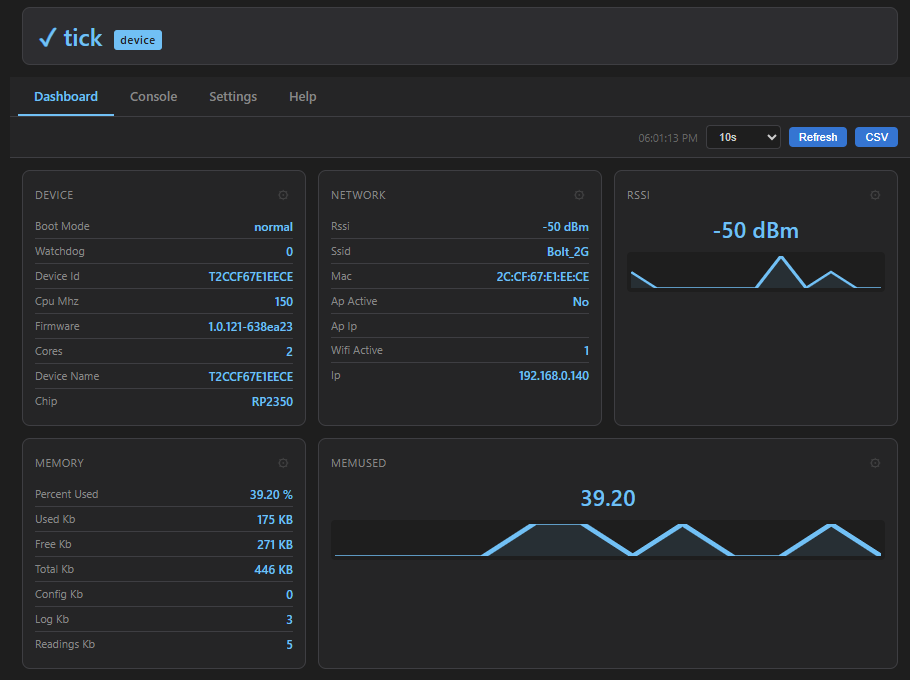
Task: Download data with the CSV button
Action: point(876,137)
